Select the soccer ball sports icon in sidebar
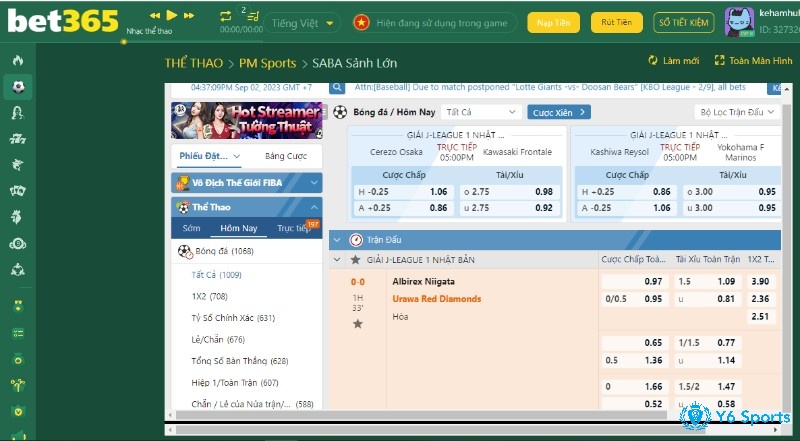Screen dimensions: 800x441 pos(18,87)
